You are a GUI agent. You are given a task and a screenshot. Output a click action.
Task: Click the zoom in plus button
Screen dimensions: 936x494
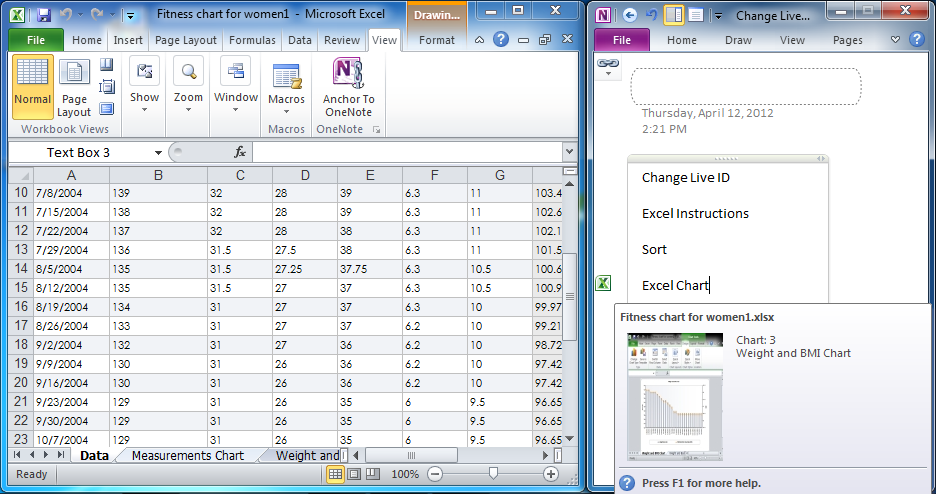click(550, 474)
